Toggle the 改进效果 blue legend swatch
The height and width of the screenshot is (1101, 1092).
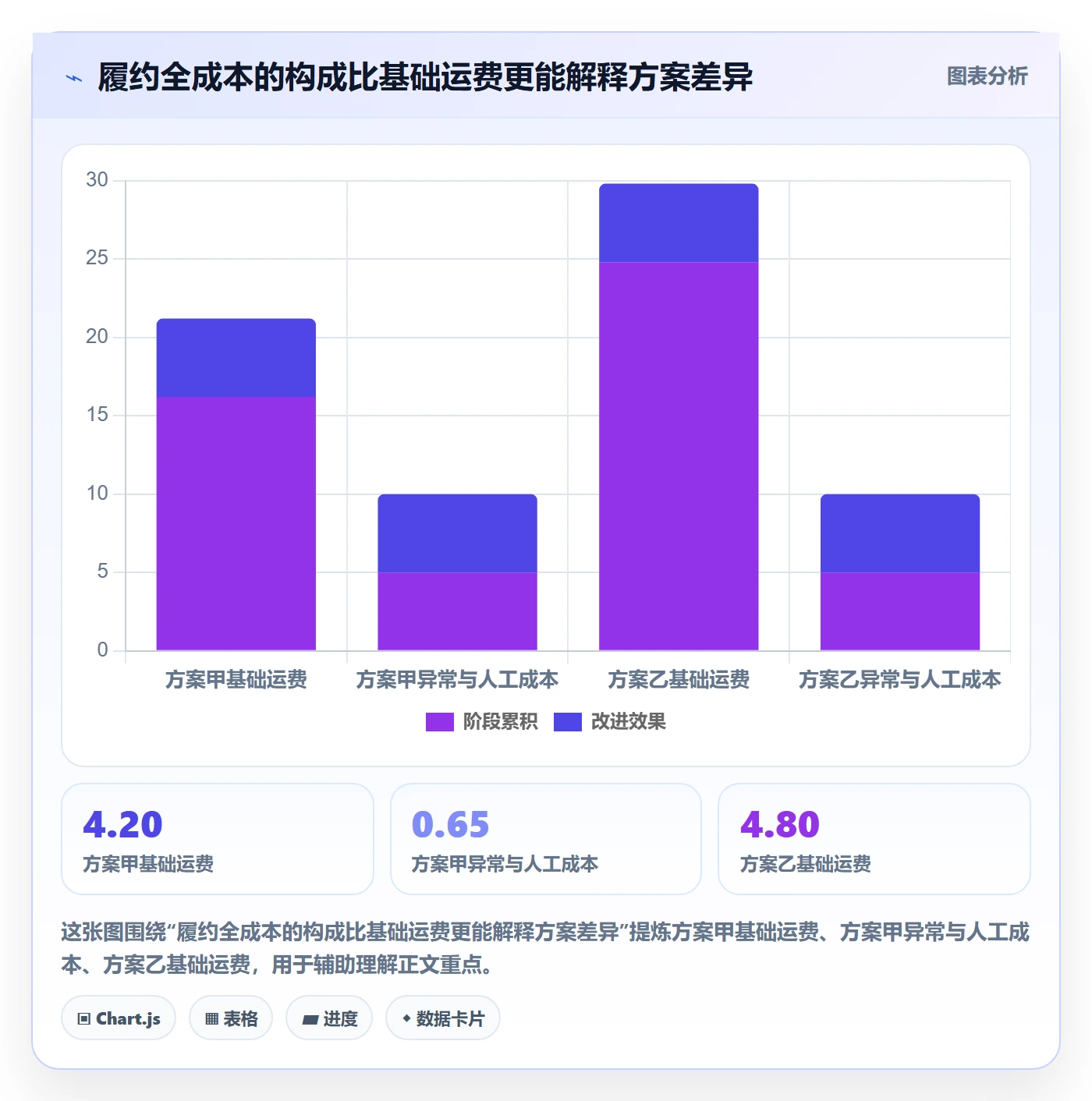pos(567,722)
